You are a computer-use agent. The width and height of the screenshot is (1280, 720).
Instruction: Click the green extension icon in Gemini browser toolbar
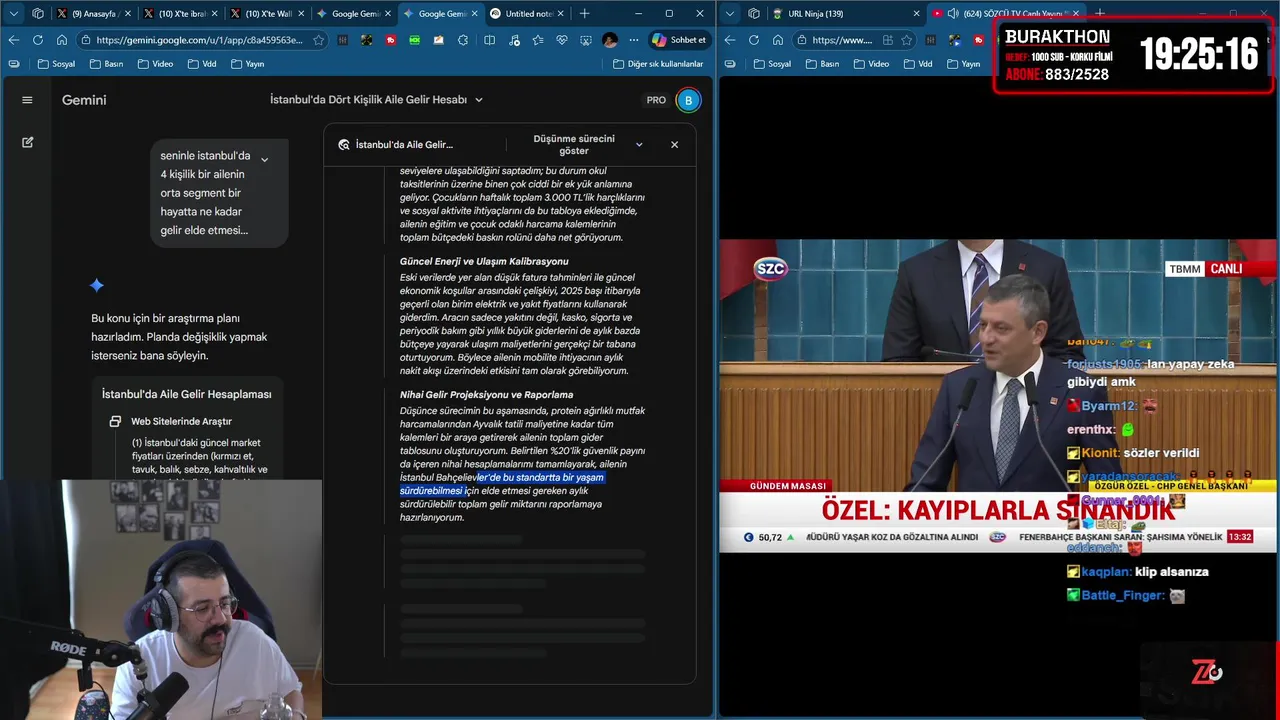[415, 40]
